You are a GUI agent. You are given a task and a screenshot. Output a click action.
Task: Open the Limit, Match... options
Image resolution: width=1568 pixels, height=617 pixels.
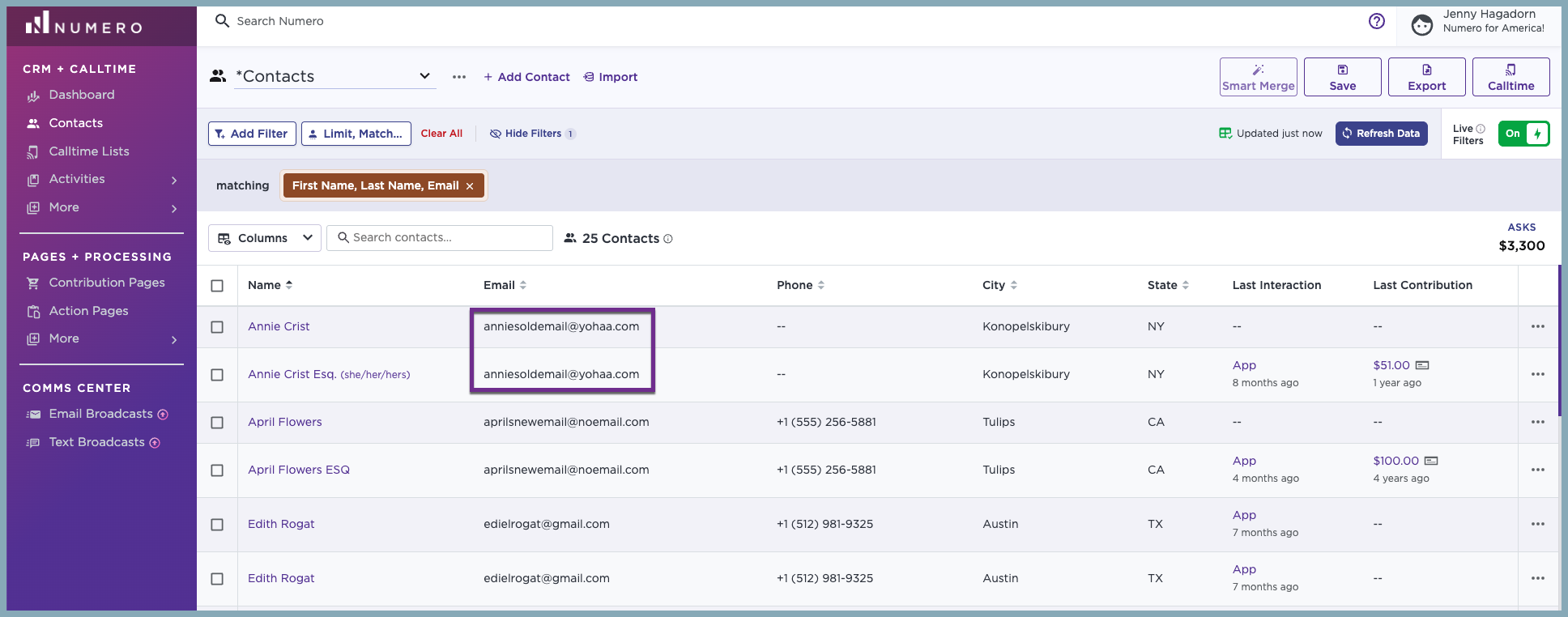(x=356, y=134)
